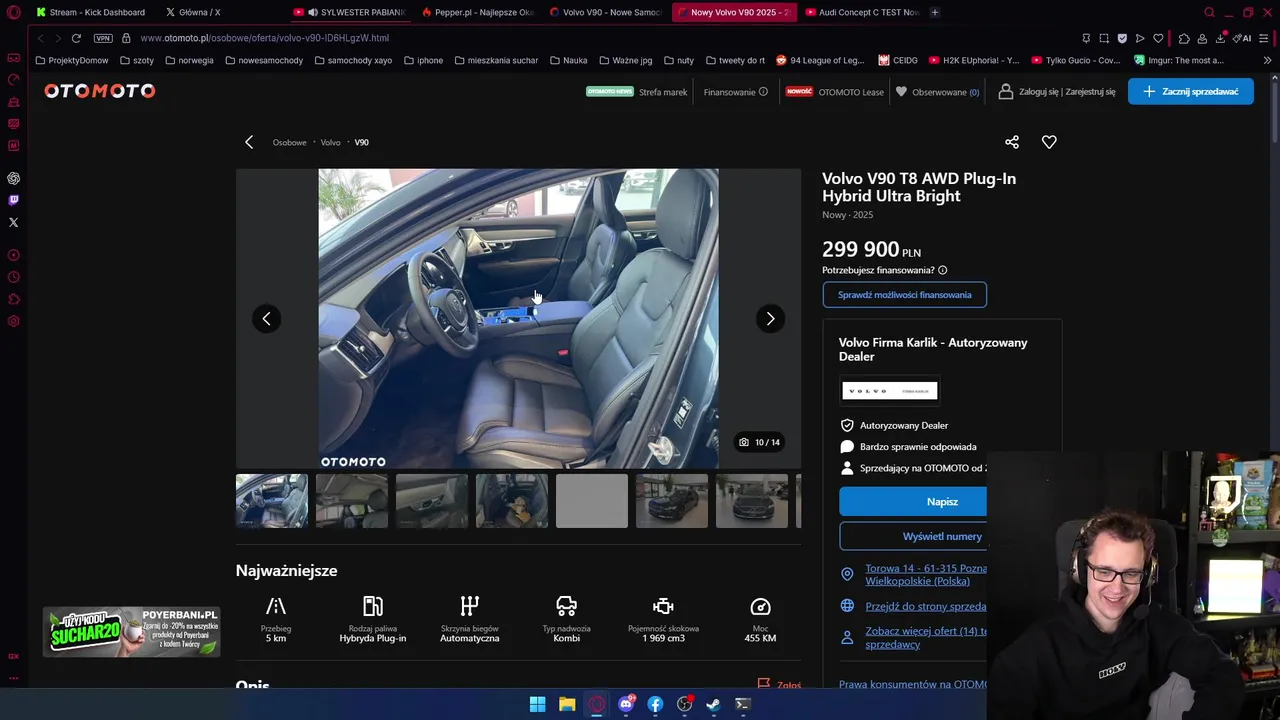Open Discord from taskbar
Screen dimensions: 1280x720
[626, 704]
